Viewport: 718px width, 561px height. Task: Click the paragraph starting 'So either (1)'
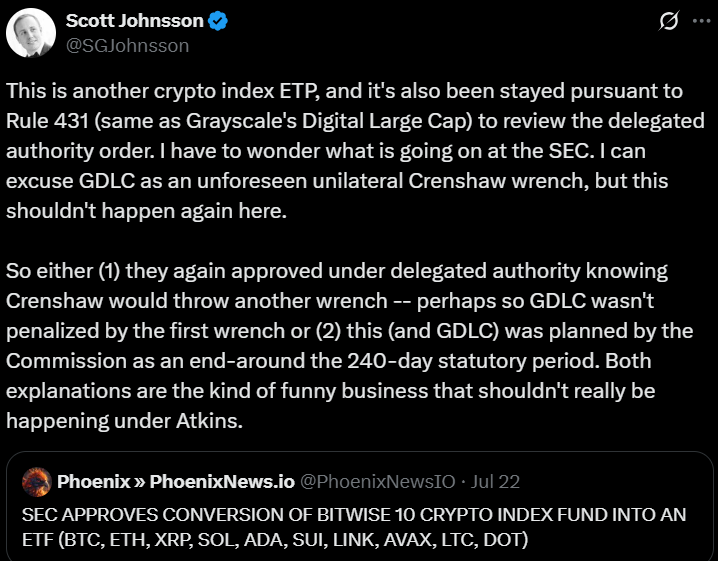349,346
